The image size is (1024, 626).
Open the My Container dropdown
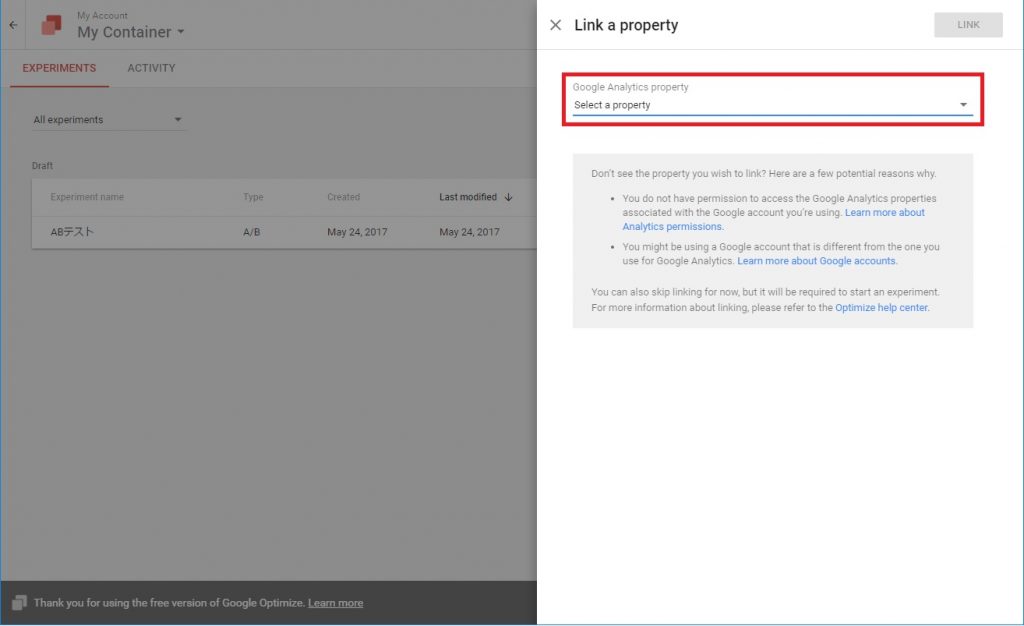tap(131, 31)
